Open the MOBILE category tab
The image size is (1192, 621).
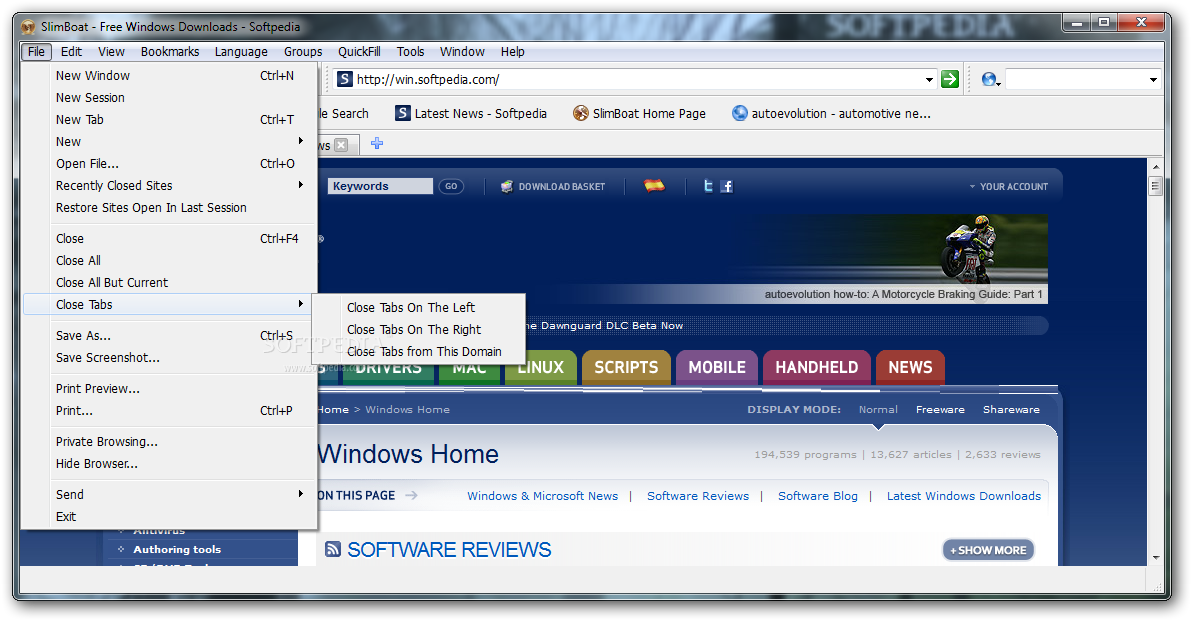tap(717, 367)
